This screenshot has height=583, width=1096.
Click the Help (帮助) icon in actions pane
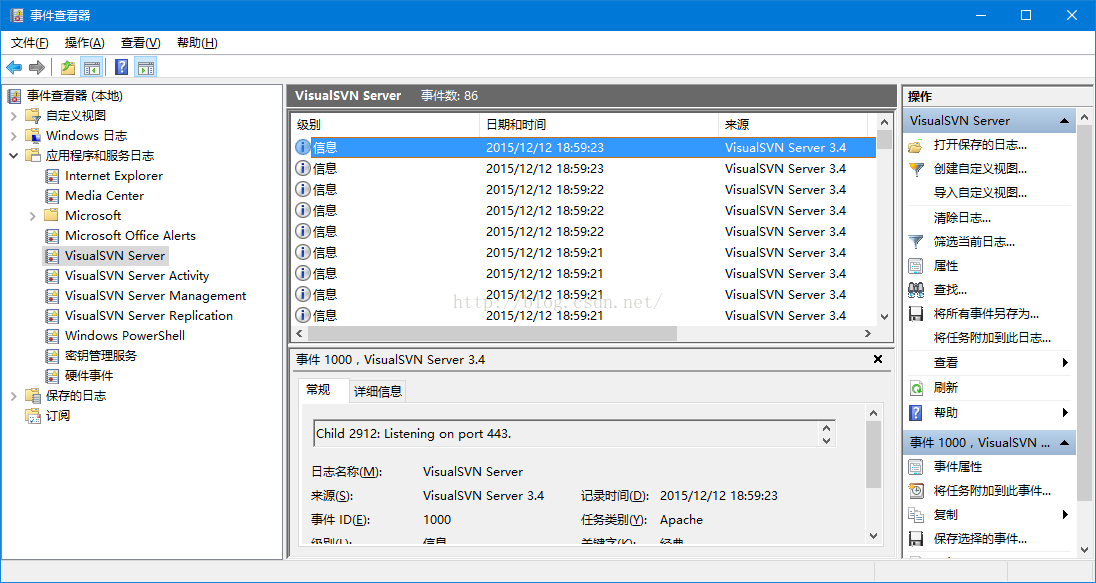916,412
